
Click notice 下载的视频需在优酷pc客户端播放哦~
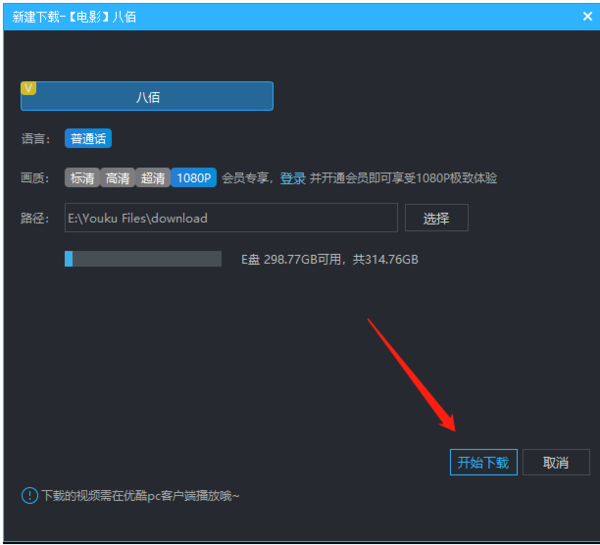(140, 496)
